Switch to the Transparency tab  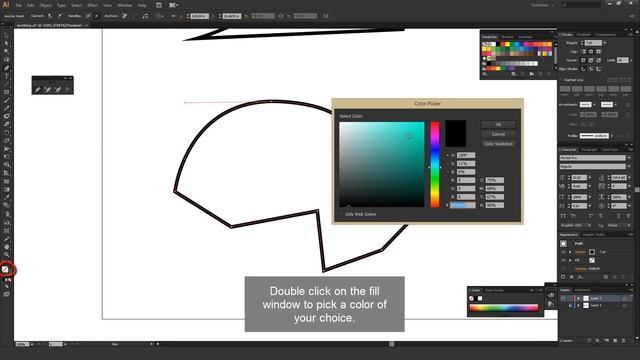click(x=606, y=34)
